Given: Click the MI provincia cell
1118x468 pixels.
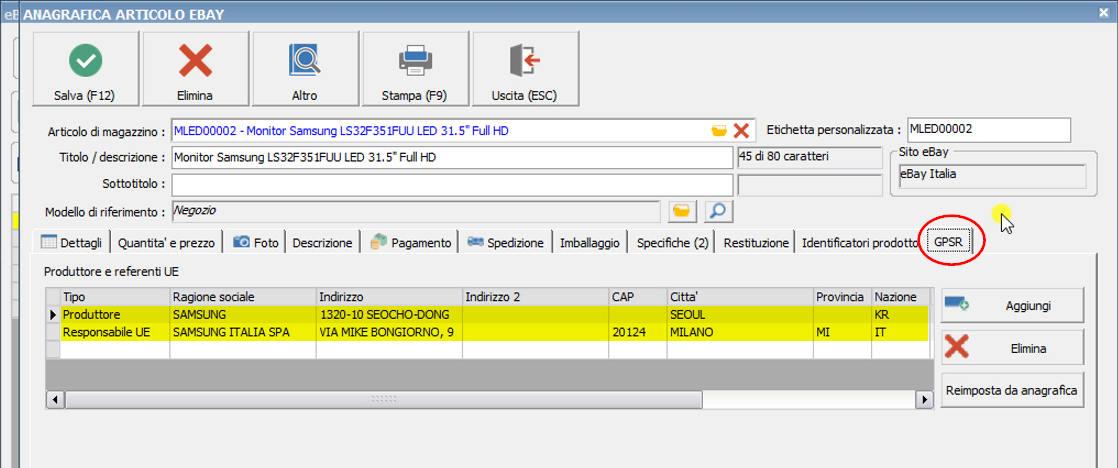Looking at the screenshot, I should click(x=843, y=332).
